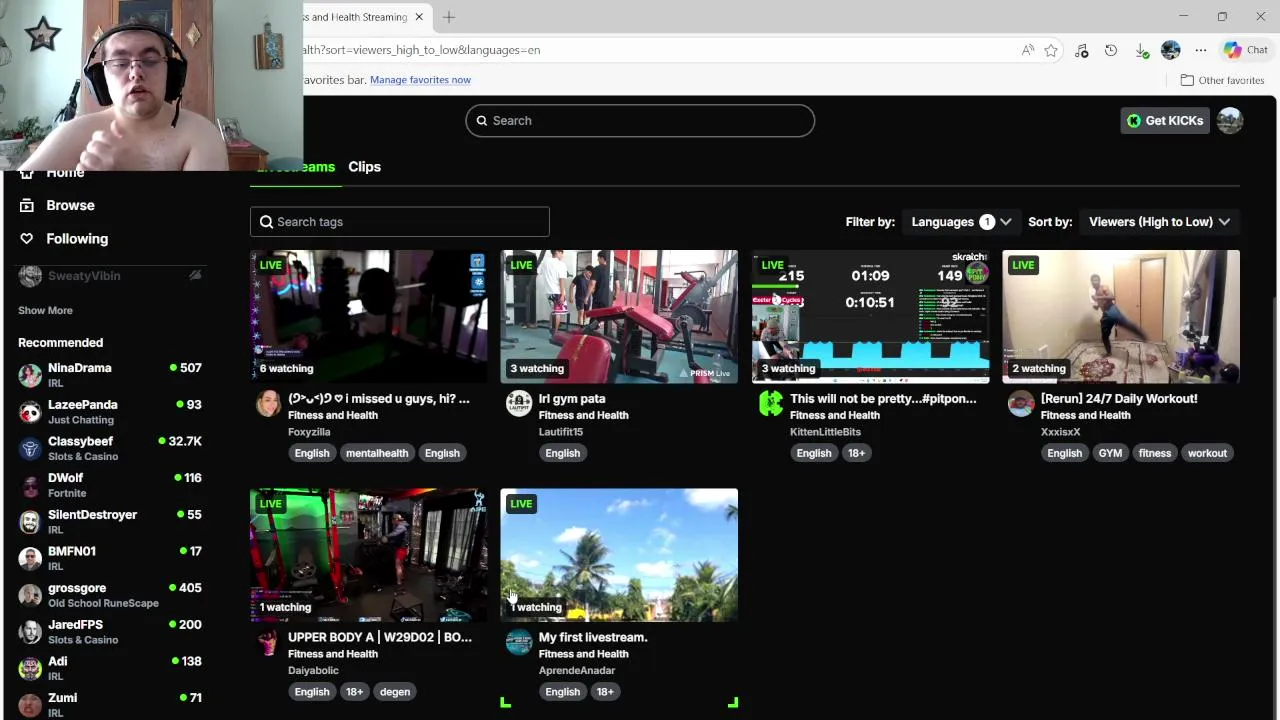Click the Following heart icon
This screenshot has width=1280, height=720.
click(27, 238)
